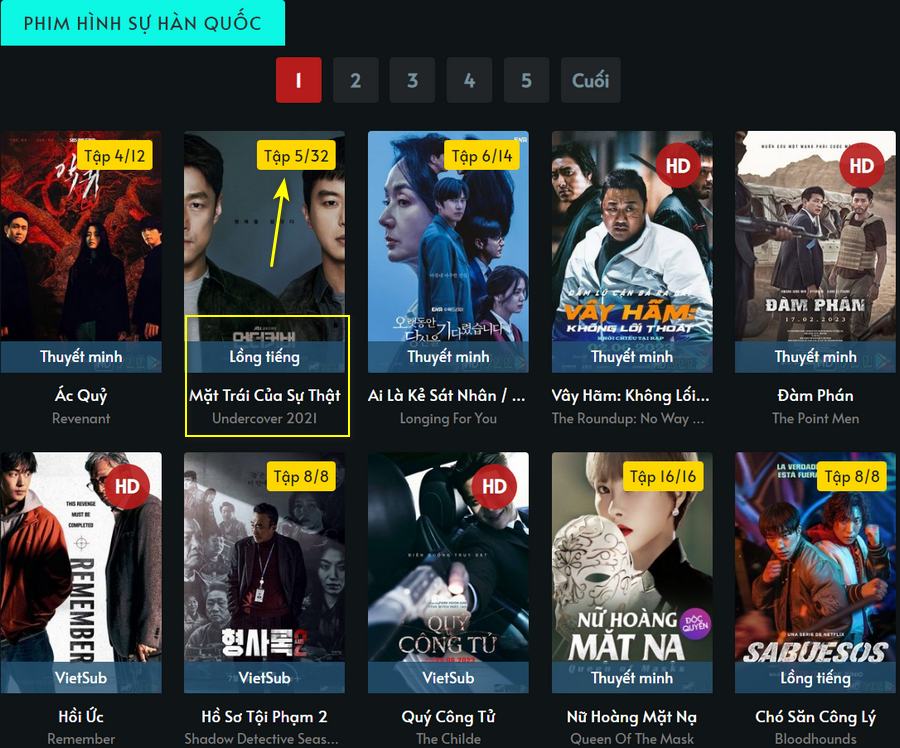Click the HD badge on Remember poster
900x748 pixels.
127,486
